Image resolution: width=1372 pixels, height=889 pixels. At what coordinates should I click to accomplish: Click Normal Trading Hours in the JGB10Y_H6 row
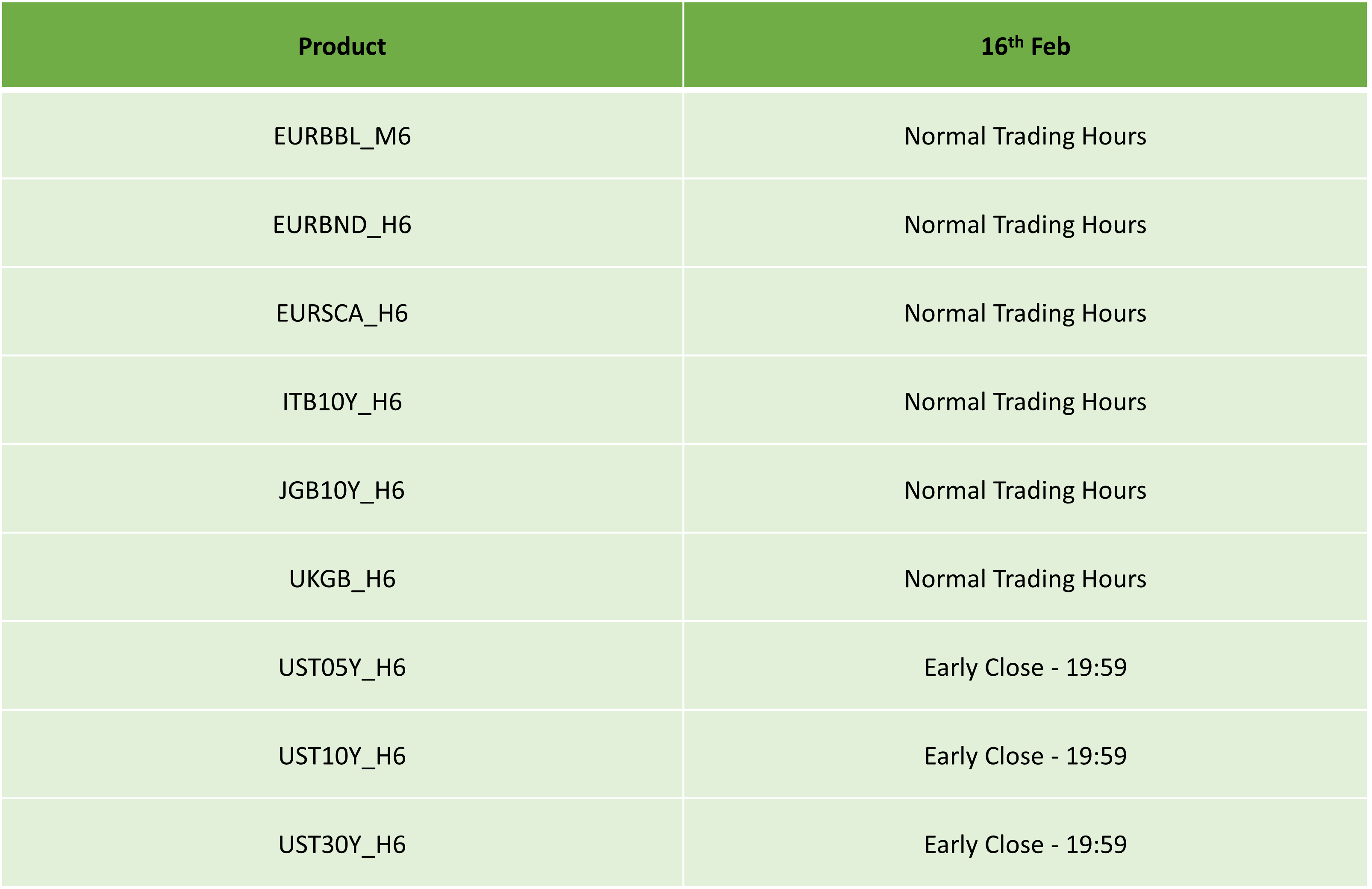click(x=1025, y=490)
